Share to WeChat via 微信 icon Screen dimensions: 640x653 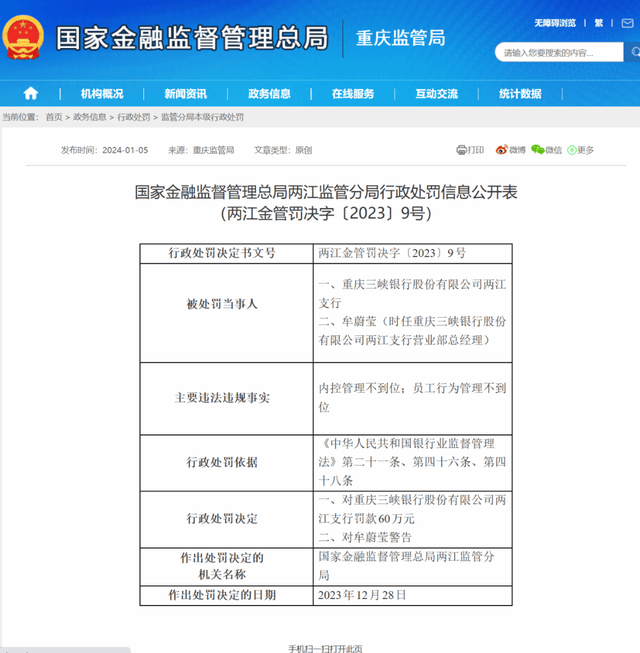click(x=547, y=150)
